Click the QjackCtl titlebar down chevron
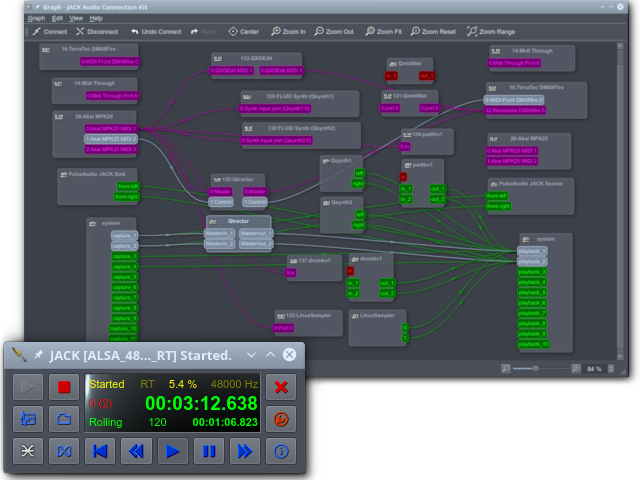This screenshot has width=640, height=480. 251,355
